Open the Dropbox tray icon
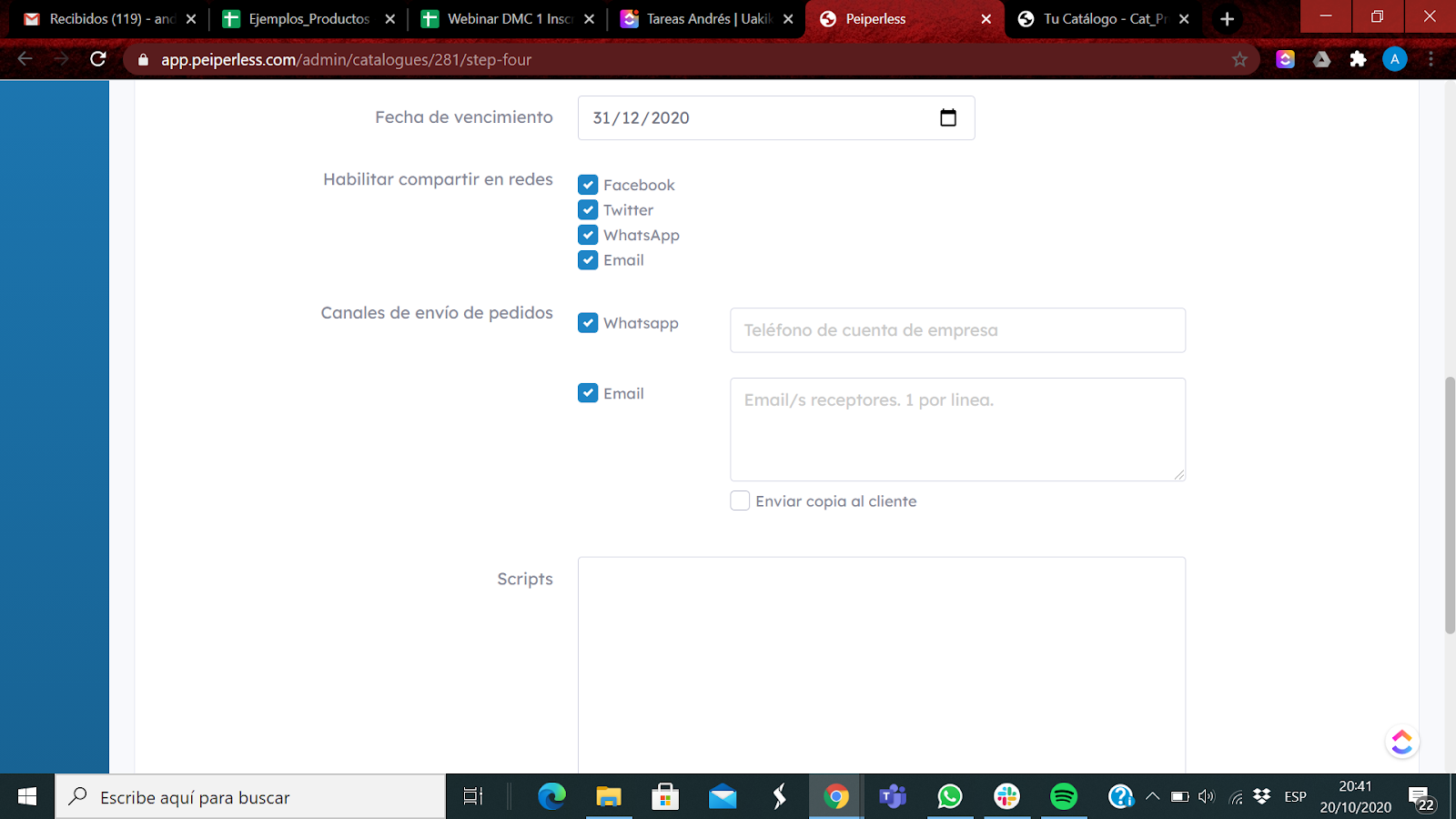The width and height of the screenshot is (1456, 819). click(1262, 797)
